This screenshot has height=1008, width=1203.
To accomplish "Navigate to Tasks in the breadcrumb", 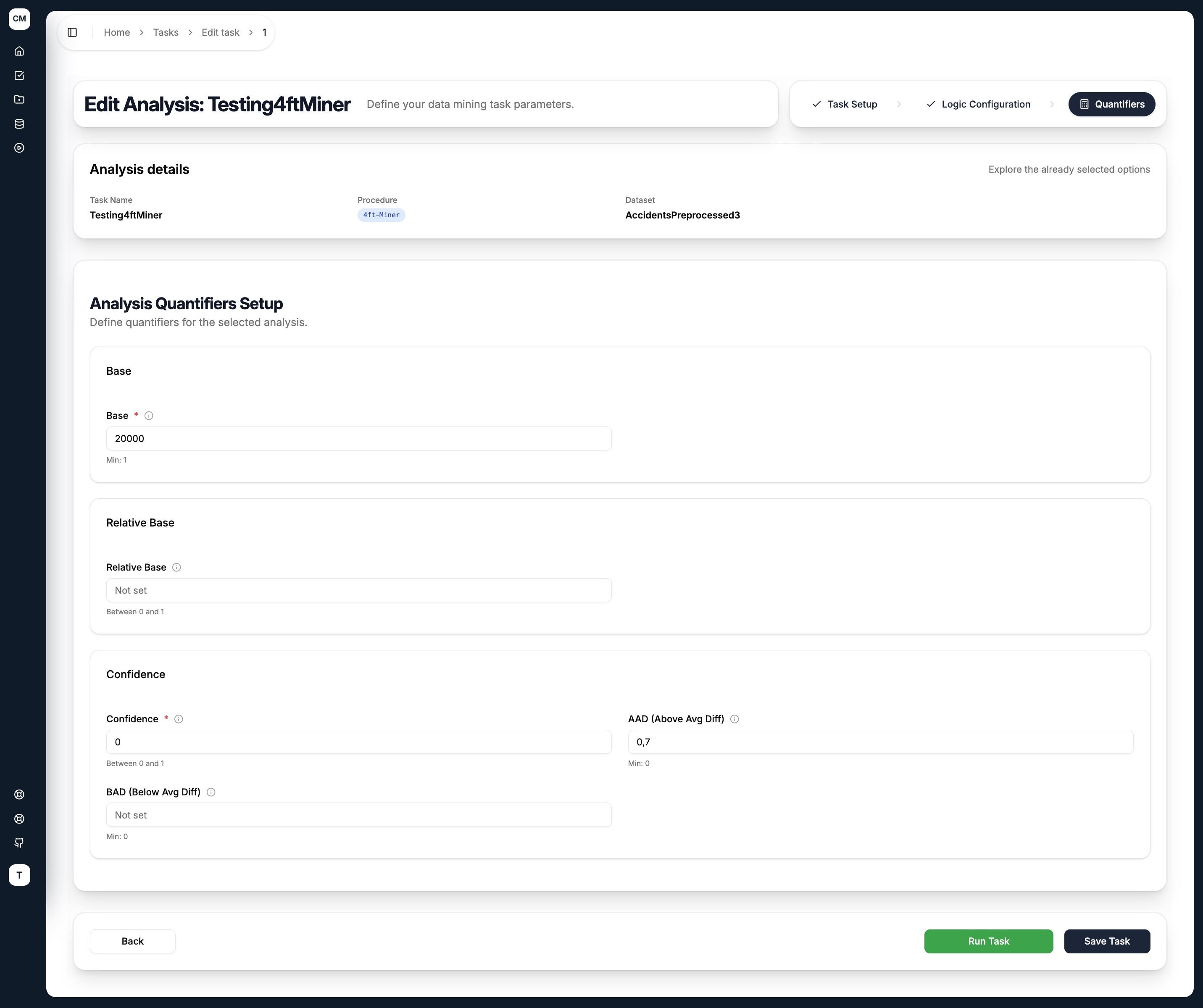I will pyautogui.click(x=166, y=33).
